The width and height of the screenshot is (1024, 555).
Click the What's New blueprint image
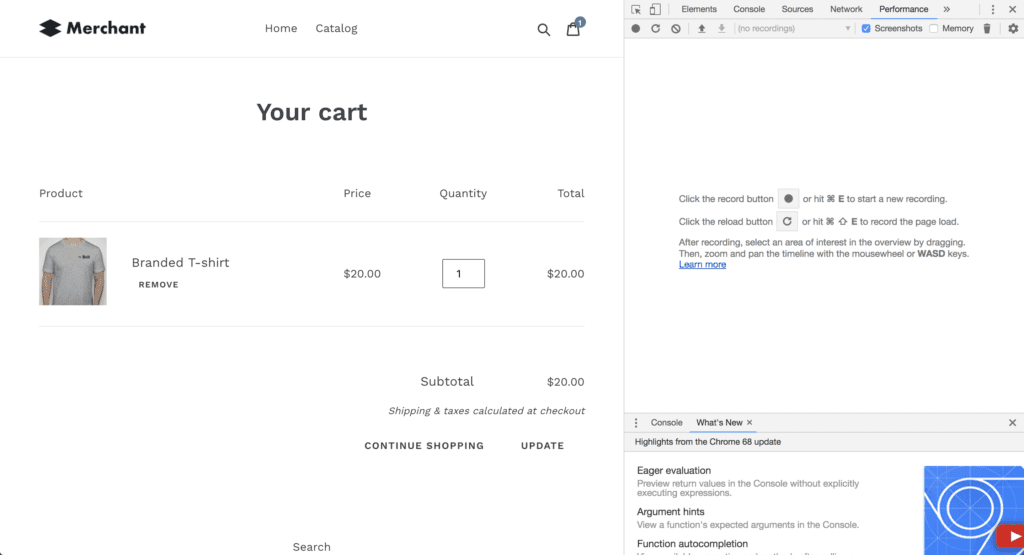(973, 510)
